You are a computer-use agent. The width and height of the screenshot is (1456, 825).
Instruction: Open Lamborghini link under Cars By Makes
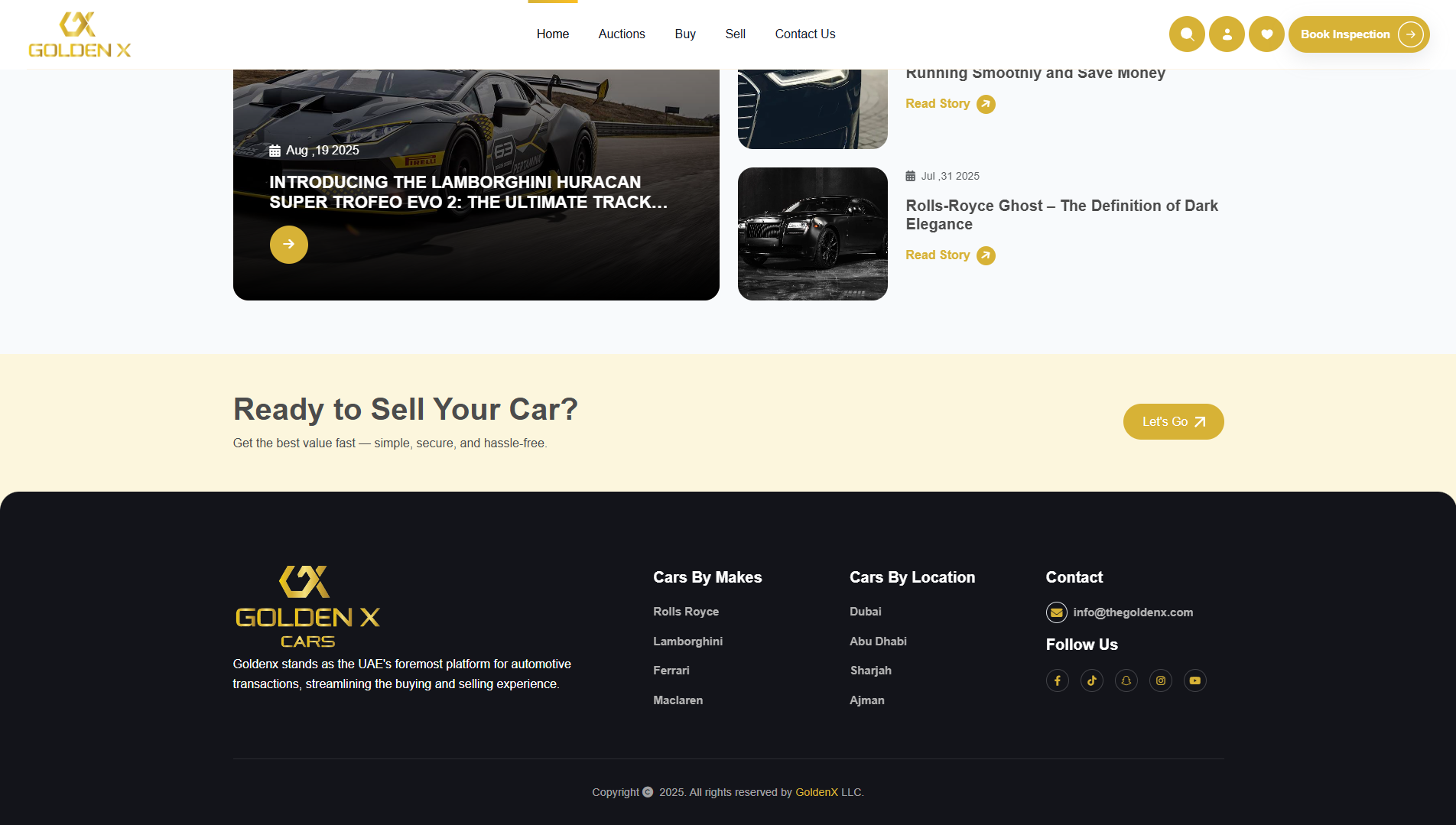click(x=688, y=641)
